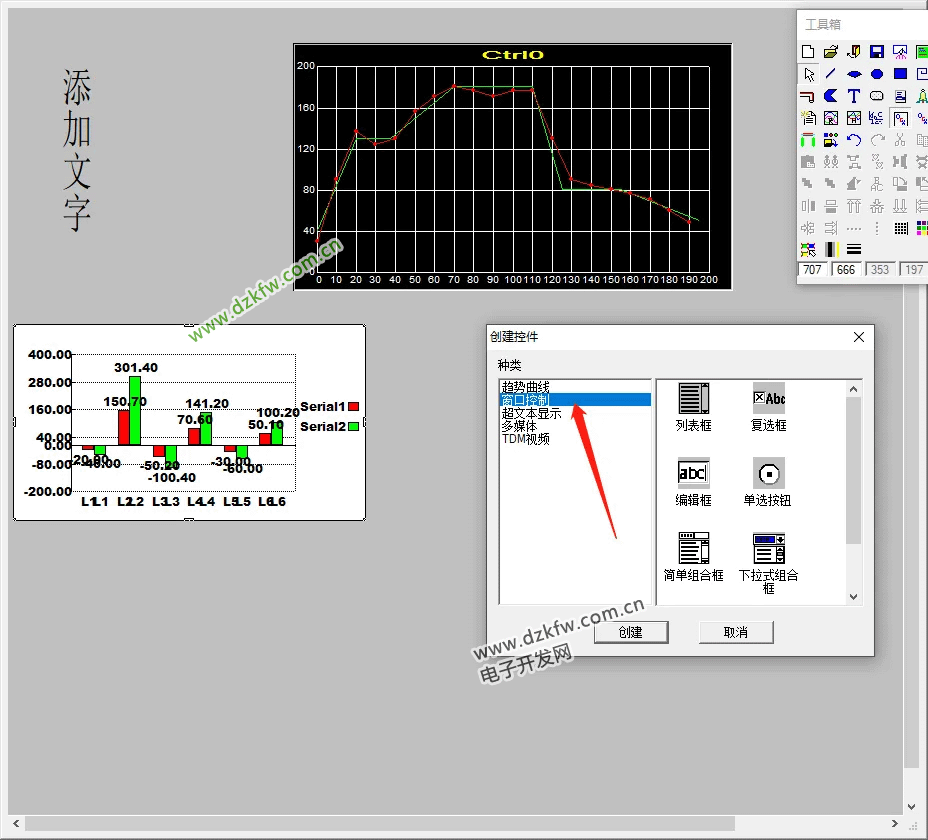Select the filled circle drawing tool
Image resolution: width=928 pixels, height=840 pixels.
pos(877,74)
